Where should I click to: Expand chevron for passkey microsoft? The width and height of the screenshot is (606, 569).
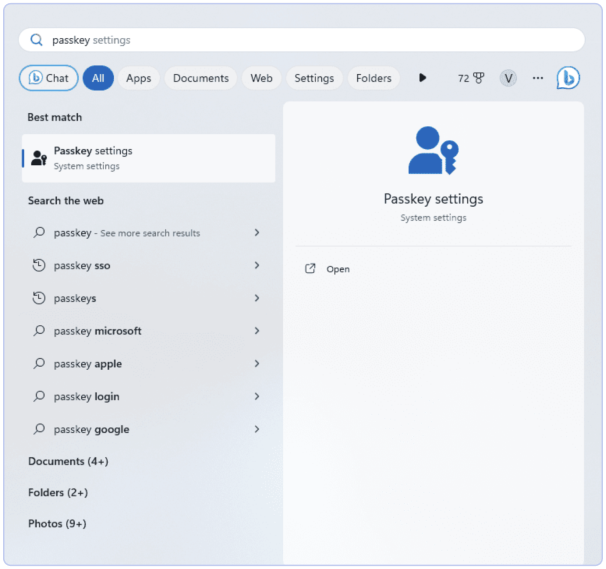[257, 330]
